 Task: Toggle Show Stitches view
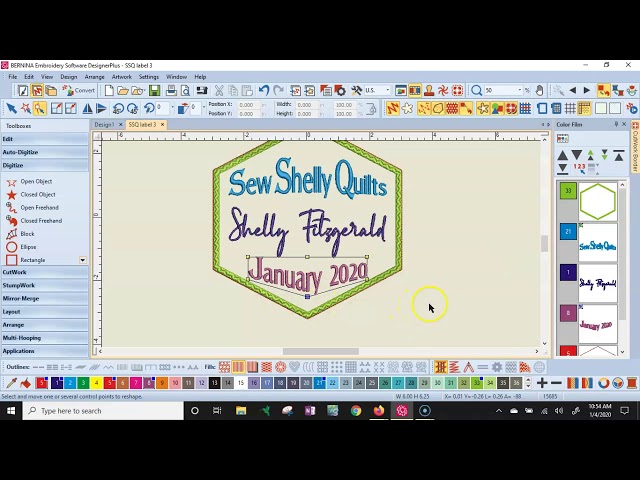click(393, 109)
